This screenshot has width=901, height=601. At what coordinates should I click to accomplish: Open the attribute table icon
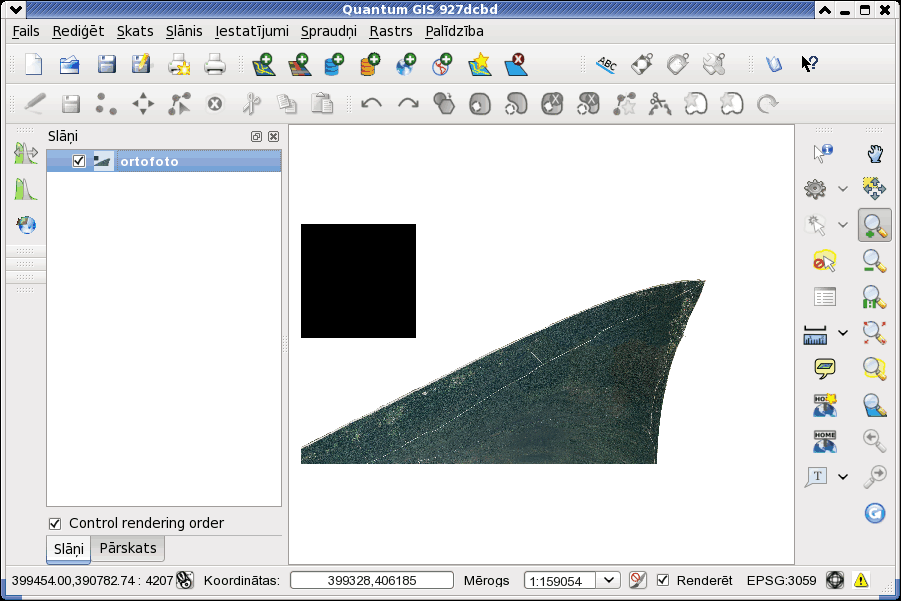[x=825, y=297]
